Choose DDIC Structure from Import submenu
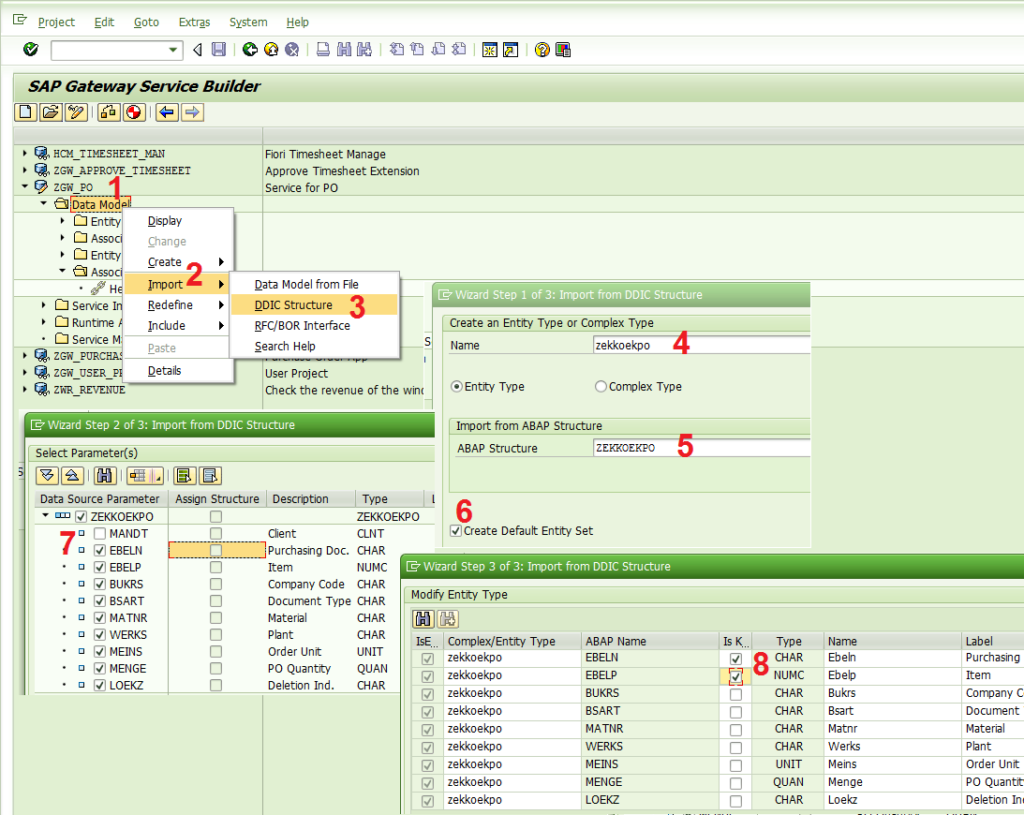 [x=314, y=305]
